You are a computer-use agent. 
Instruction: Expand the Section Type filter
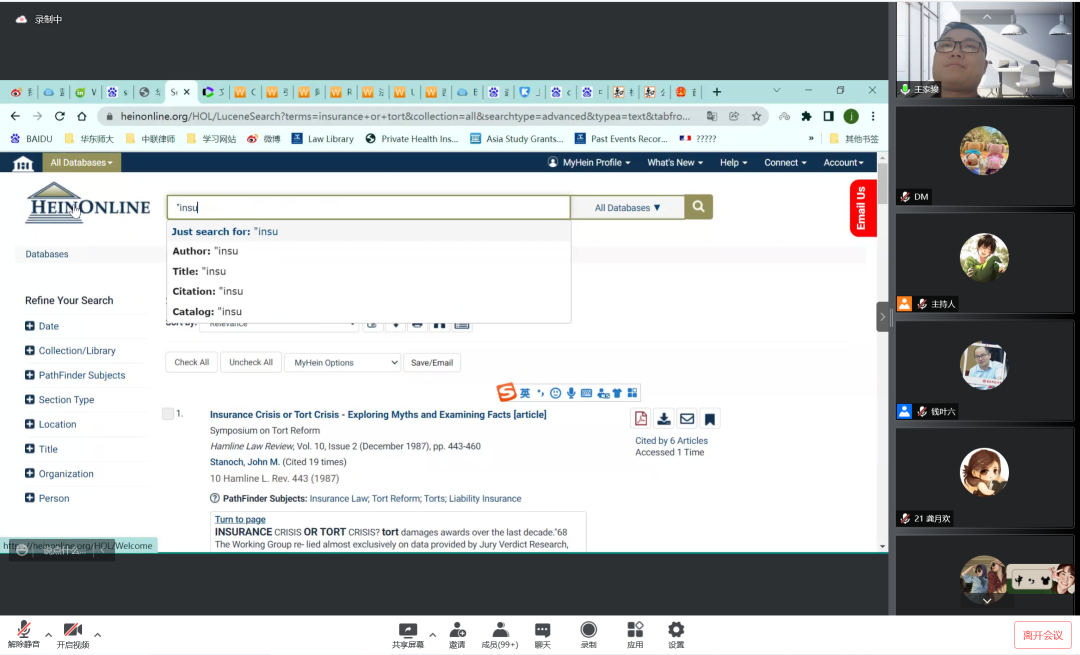point(30,399)
